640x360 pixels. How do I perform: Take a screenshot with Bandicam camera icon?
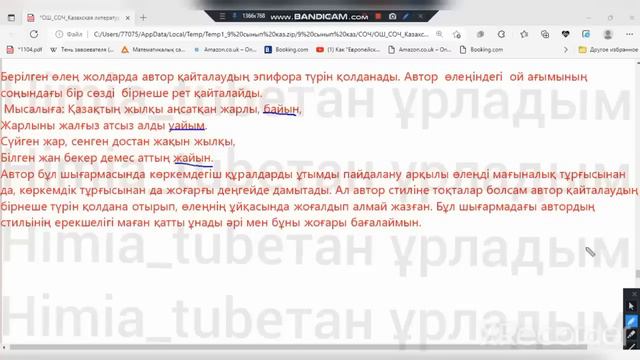point(392,16)
